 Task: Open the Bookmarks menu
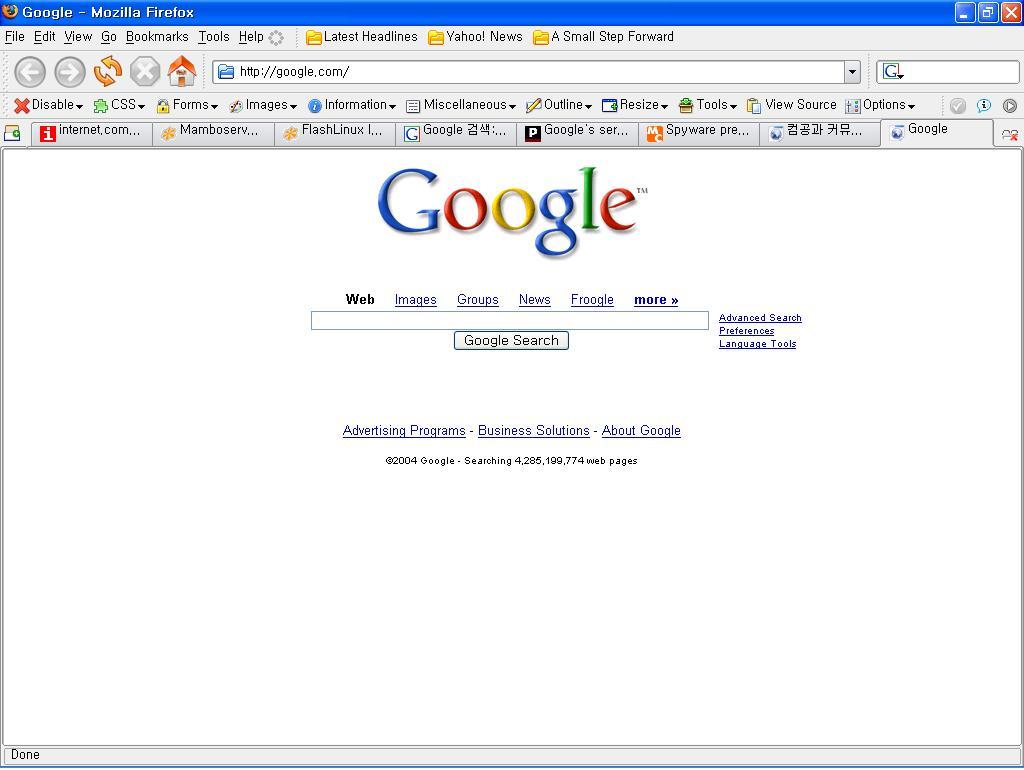point(157,37)
